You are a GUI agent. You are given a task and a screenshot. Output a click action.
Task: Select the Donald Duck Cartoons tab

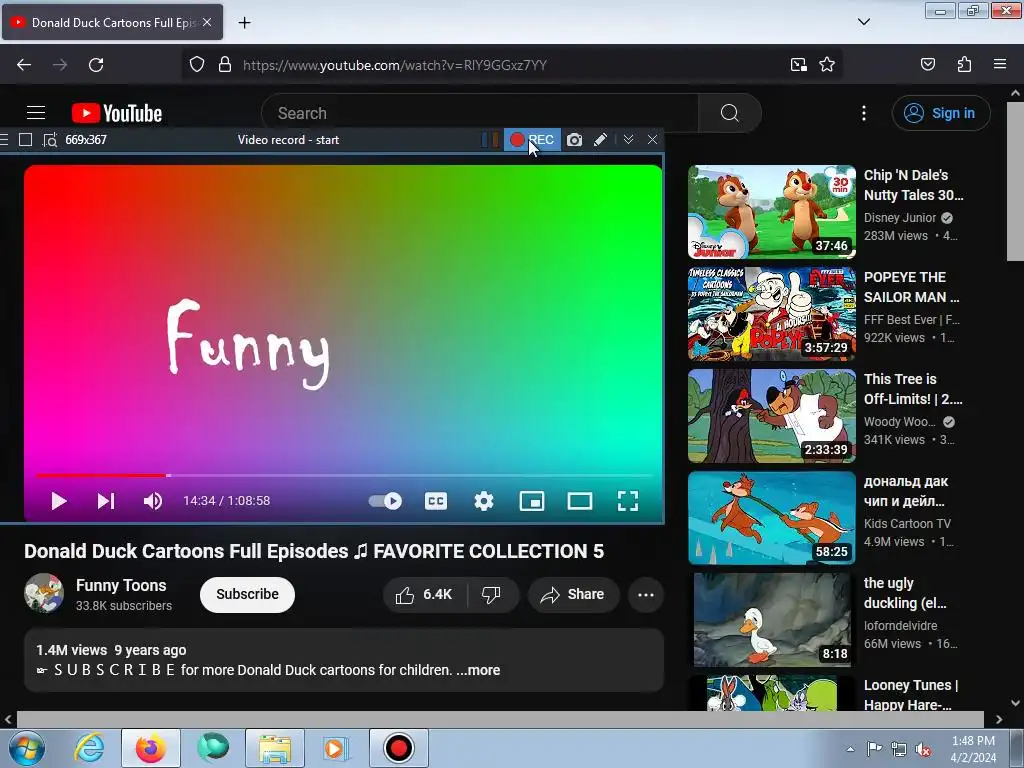click(112, 23)
